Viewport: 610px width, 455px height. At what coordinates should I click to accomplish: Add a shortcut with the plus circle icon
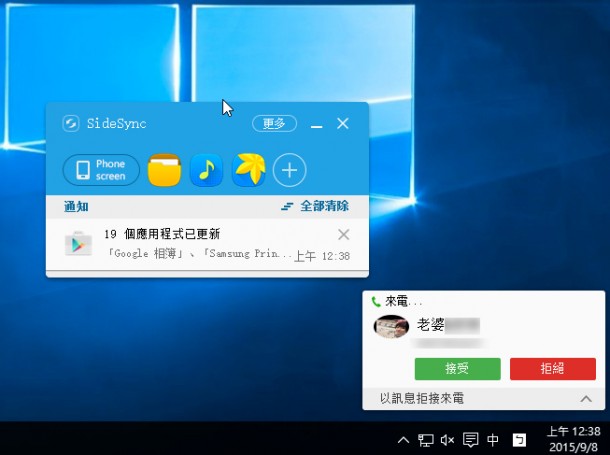point(290,170)
